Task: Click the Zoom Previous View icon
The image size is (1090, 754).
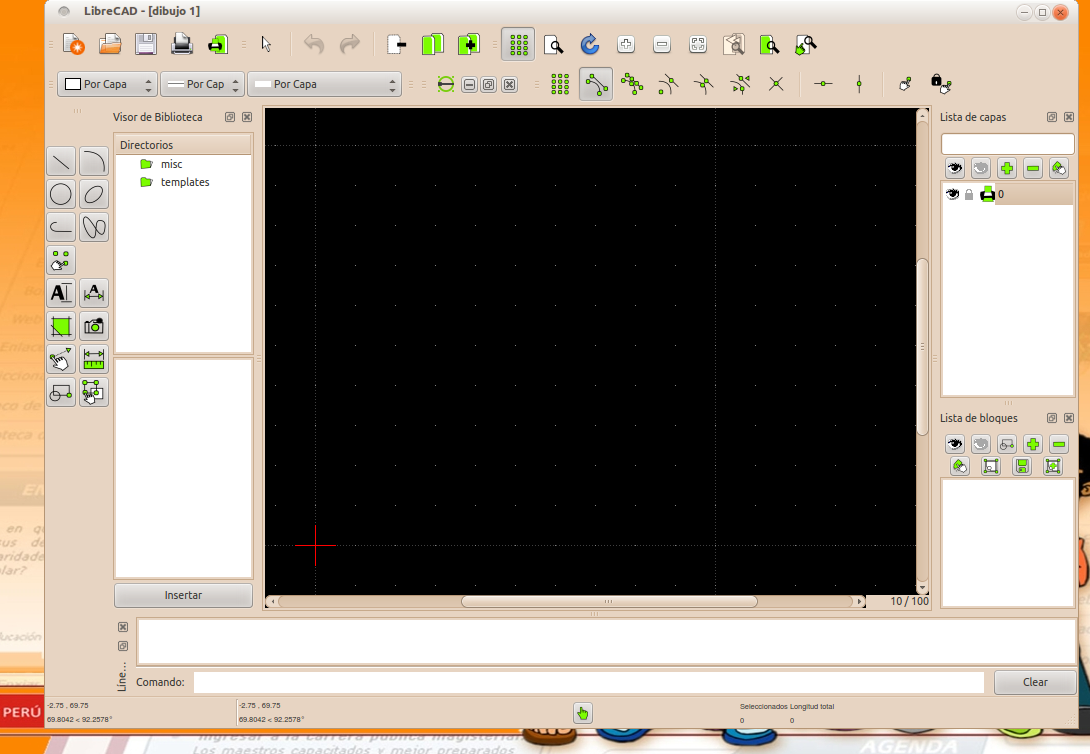Action: tap(734, 44)
